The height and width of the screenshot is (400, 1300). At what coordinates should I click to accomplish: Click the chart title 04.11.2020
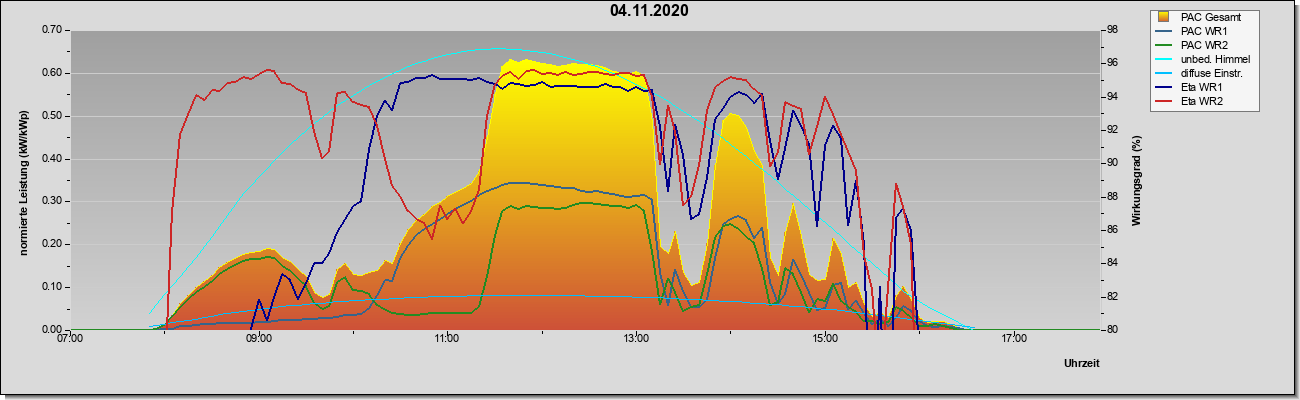[x=649, y=11]
